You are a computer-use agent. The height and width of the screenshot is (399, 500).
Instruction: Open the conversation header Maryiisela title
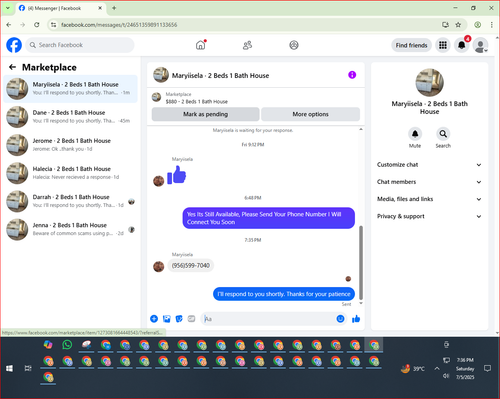220,76
